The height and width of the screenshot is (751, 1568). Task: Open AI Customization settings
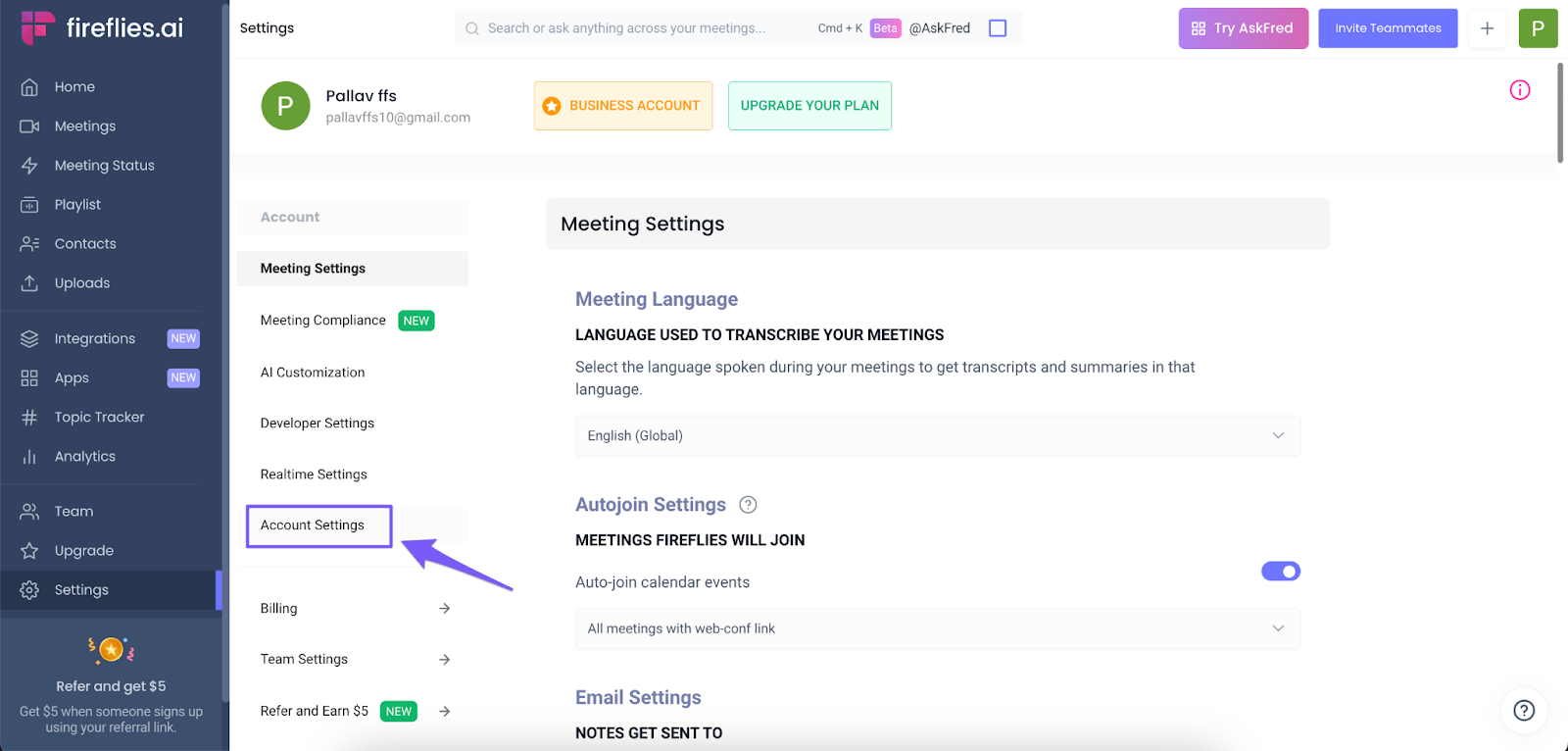313,373
